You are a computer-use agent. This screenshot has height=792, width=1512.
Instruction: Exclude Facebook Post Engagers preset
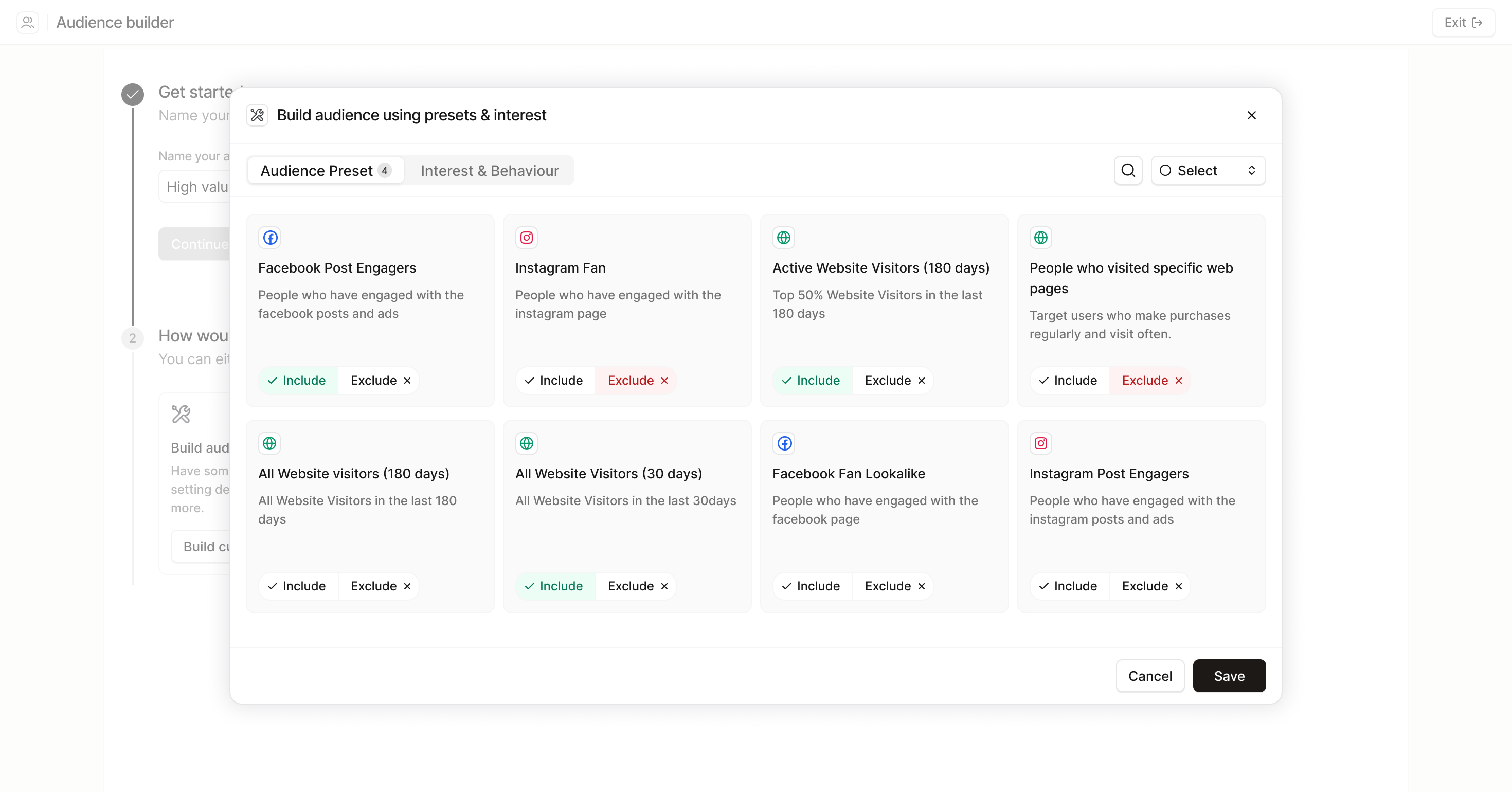coord(379,381)
